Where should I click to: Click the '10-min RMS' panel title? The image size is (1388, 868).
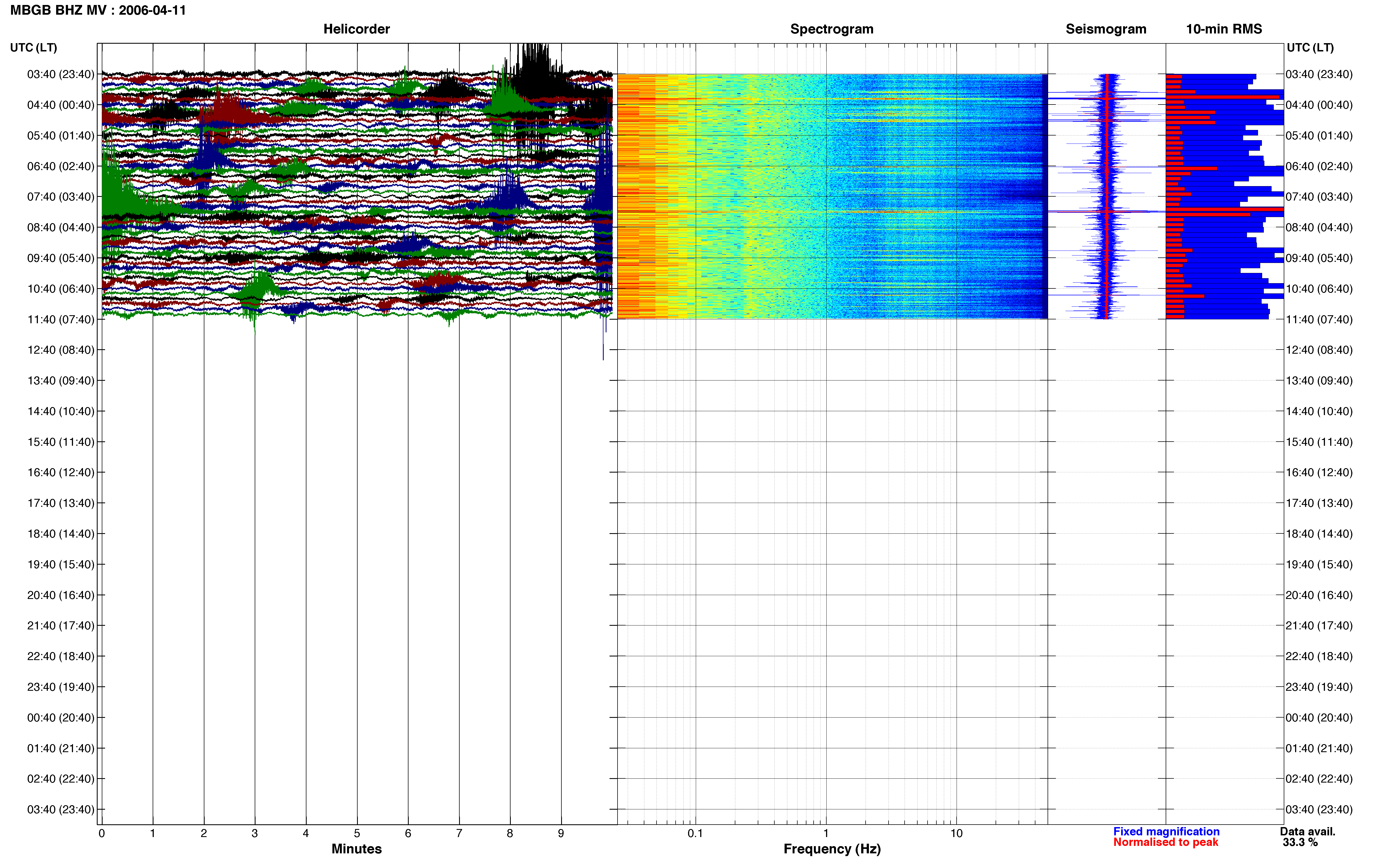pos(1224,29)
